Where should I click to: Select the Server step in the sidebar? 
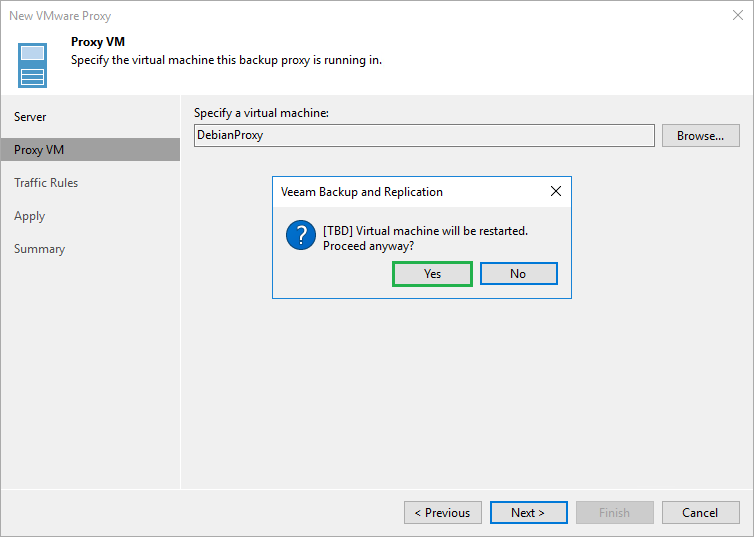pyautogui.click(x=30, y=117)
